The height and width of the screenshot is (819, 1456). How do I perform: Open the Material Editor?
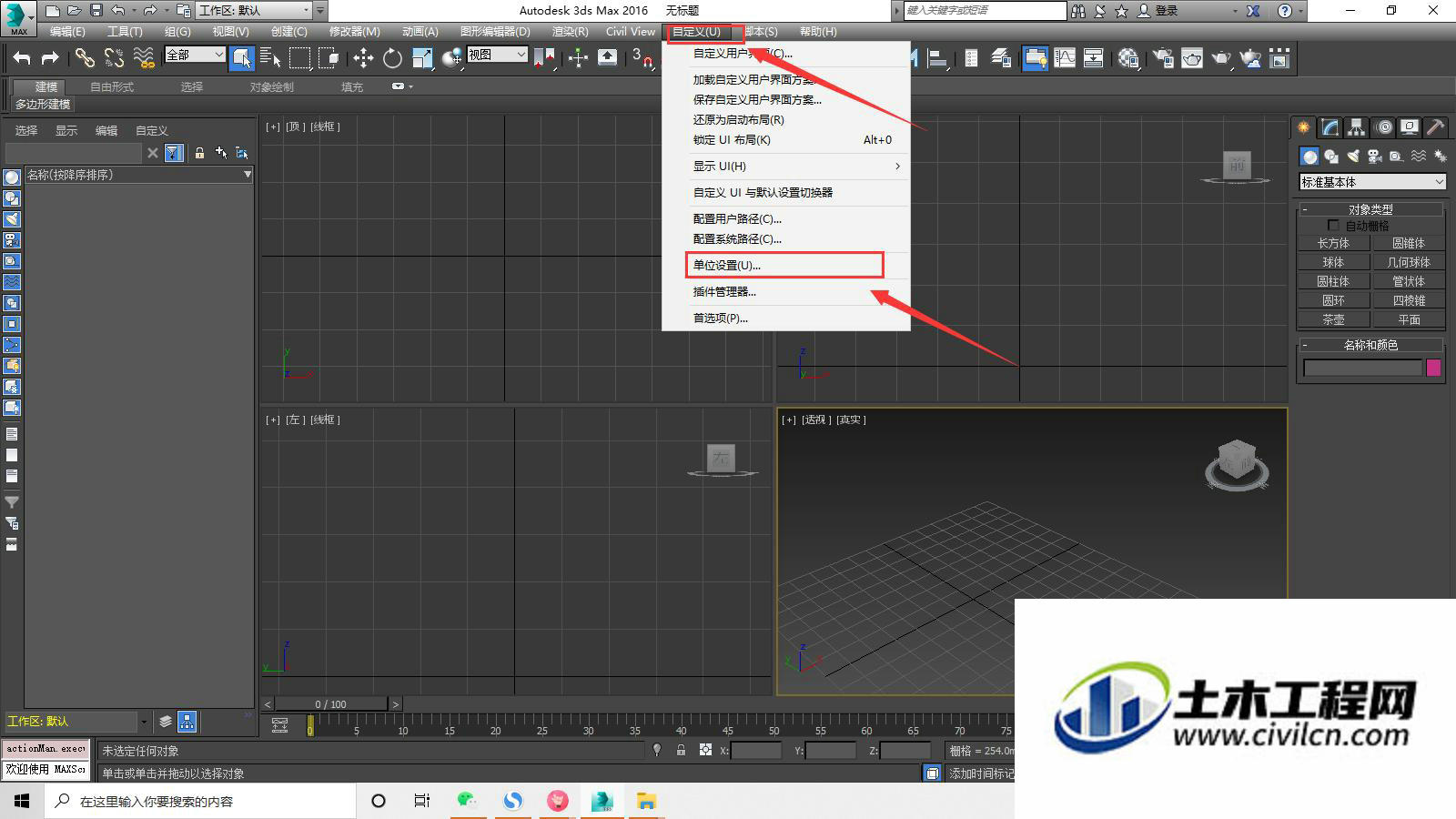[1128, 58]
